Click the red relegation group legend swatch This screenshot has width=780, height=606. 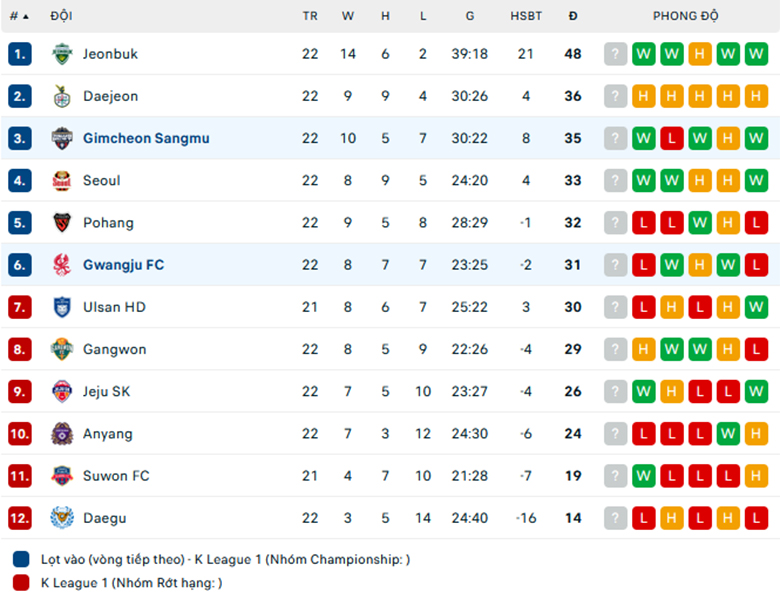point(21,583)
